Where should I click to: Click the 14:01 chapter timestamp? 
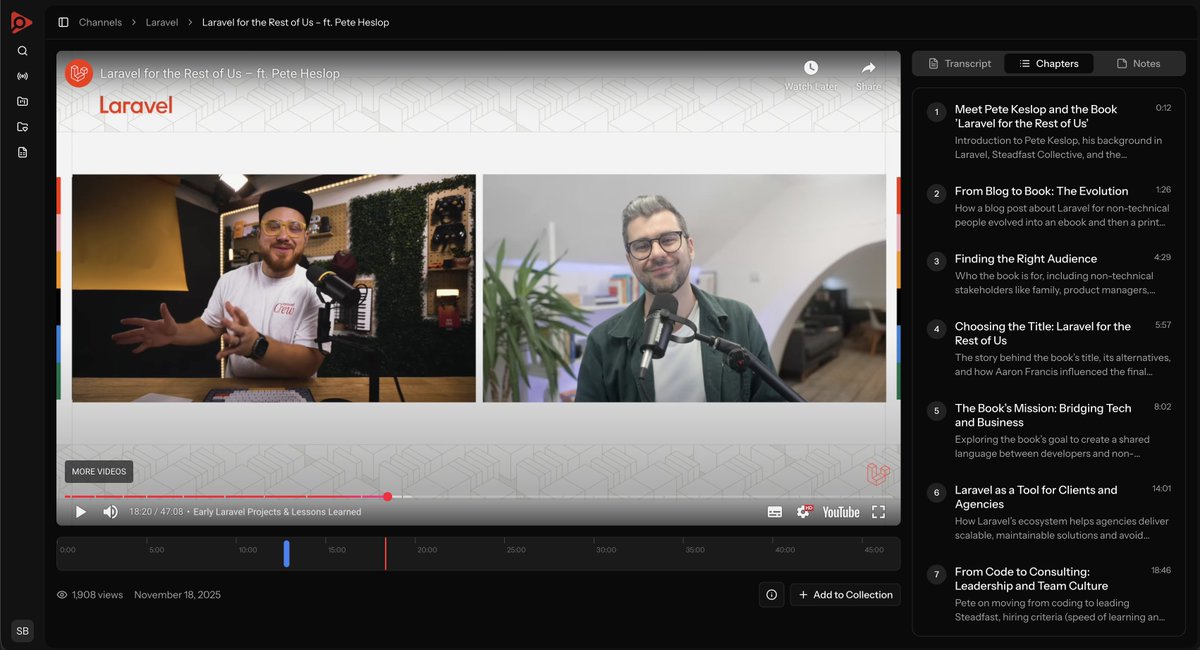(1161, 489)
